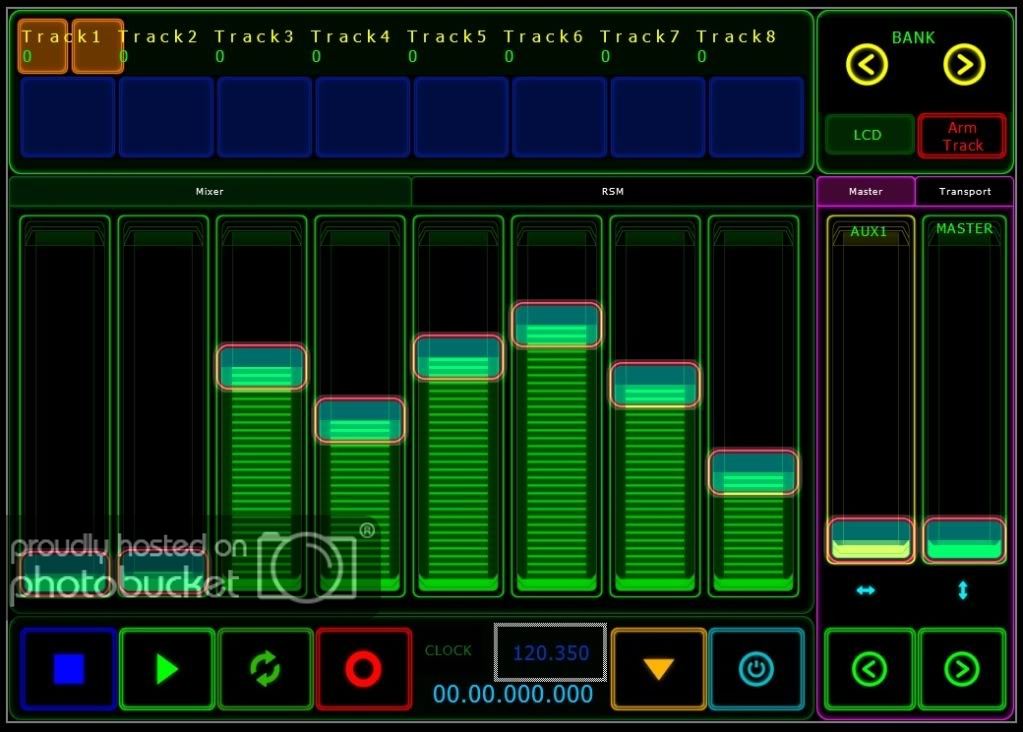
Task: Click the 120.350 tempo field
Action: click(551, 653)
